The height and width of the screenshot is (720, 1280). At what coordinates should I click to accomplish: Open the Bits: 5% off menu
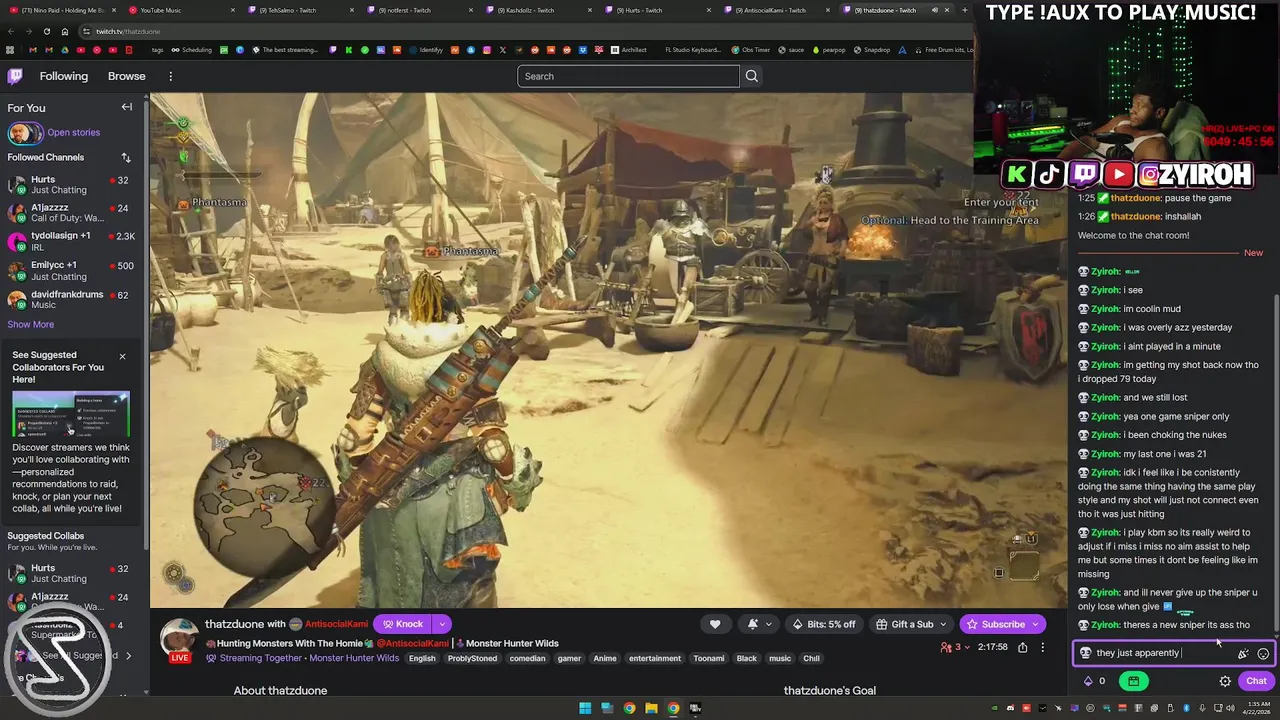825,624
